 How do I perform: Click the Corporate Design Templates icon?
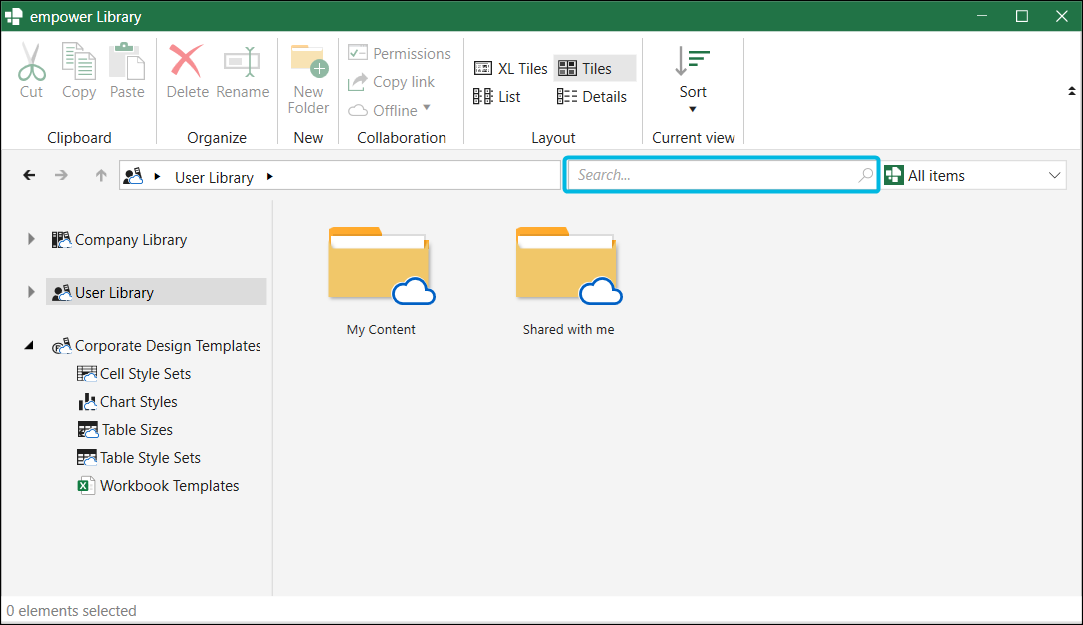(x=61, y=346)
